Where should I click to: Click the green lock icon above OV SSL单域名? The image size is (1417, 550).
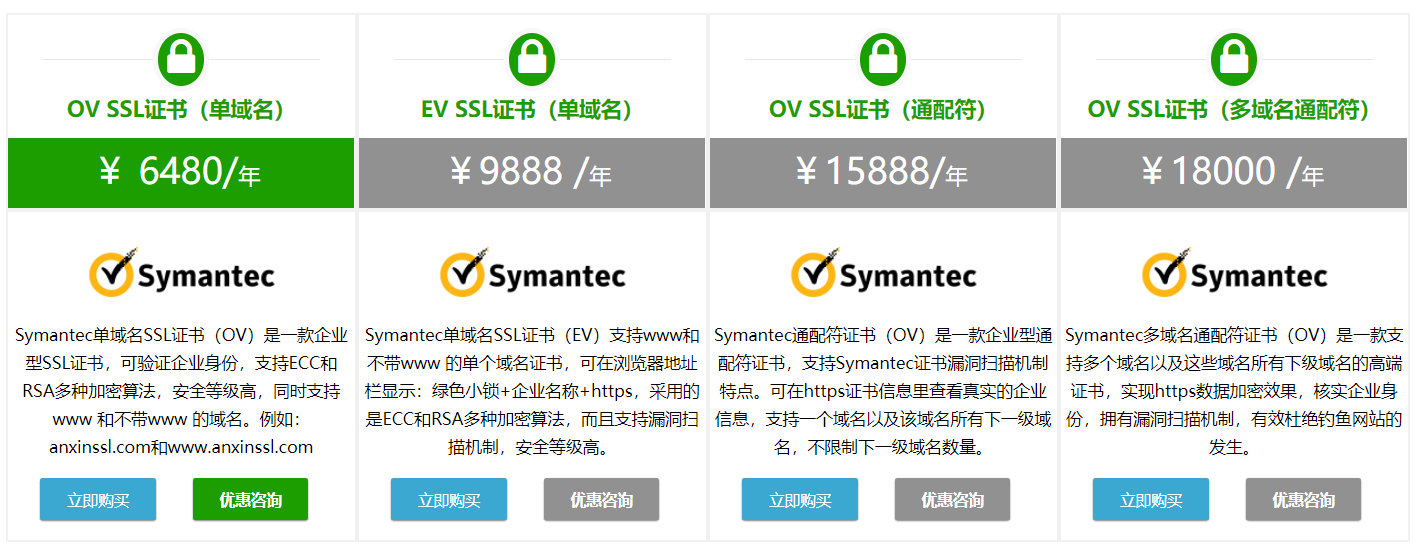(x=181, y=59)
